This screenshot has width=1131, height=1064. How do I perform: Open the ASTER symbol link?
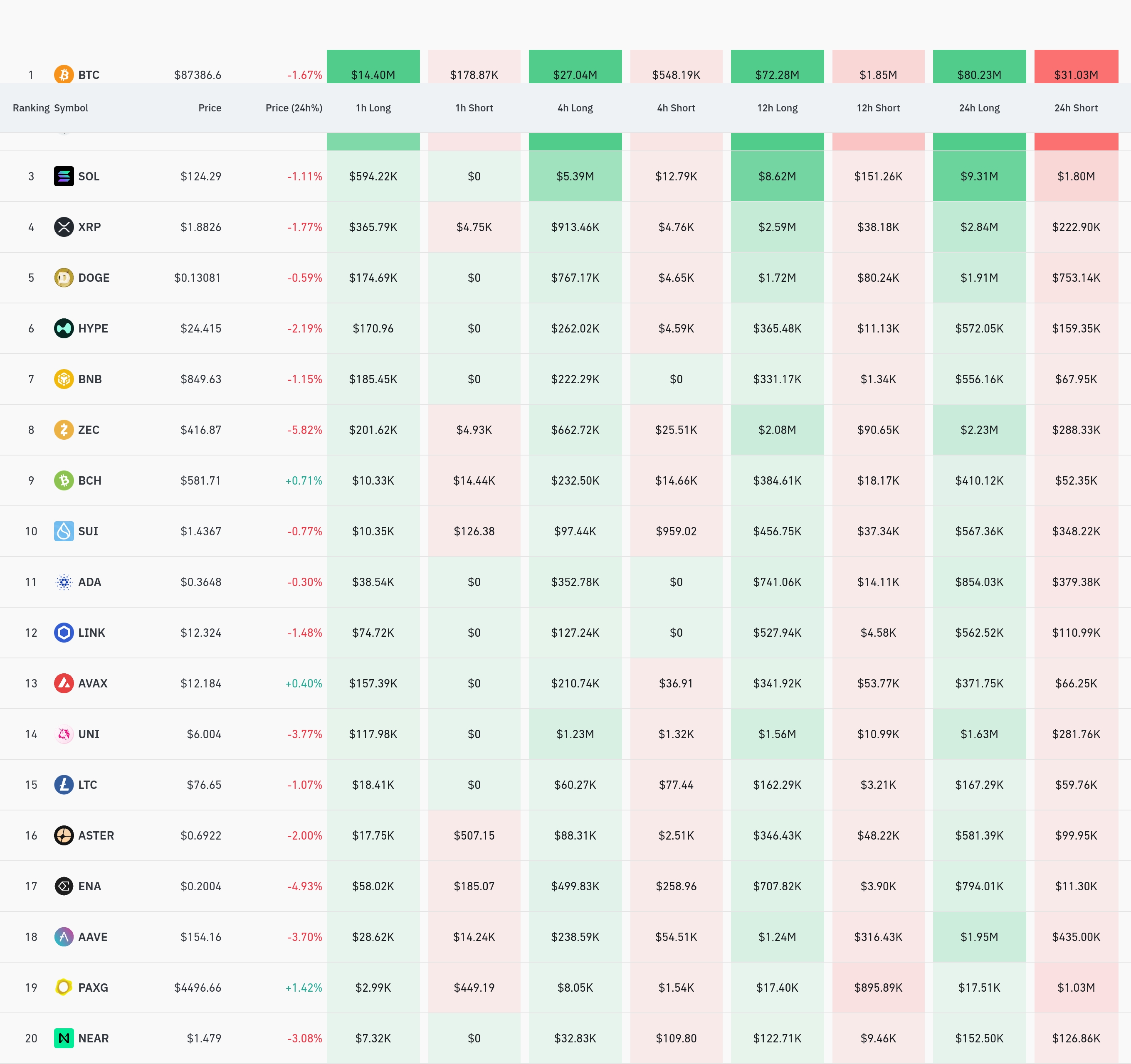pyautogui.click(x=96, y=835)
